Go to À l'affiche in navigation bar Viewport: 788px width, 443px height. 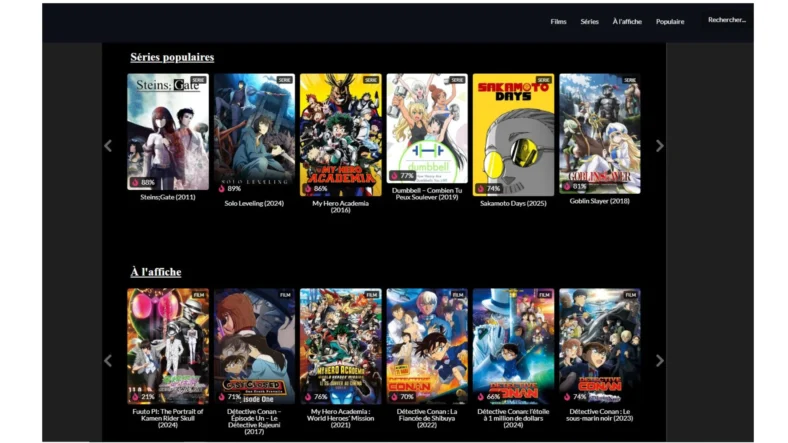point(627,21)
